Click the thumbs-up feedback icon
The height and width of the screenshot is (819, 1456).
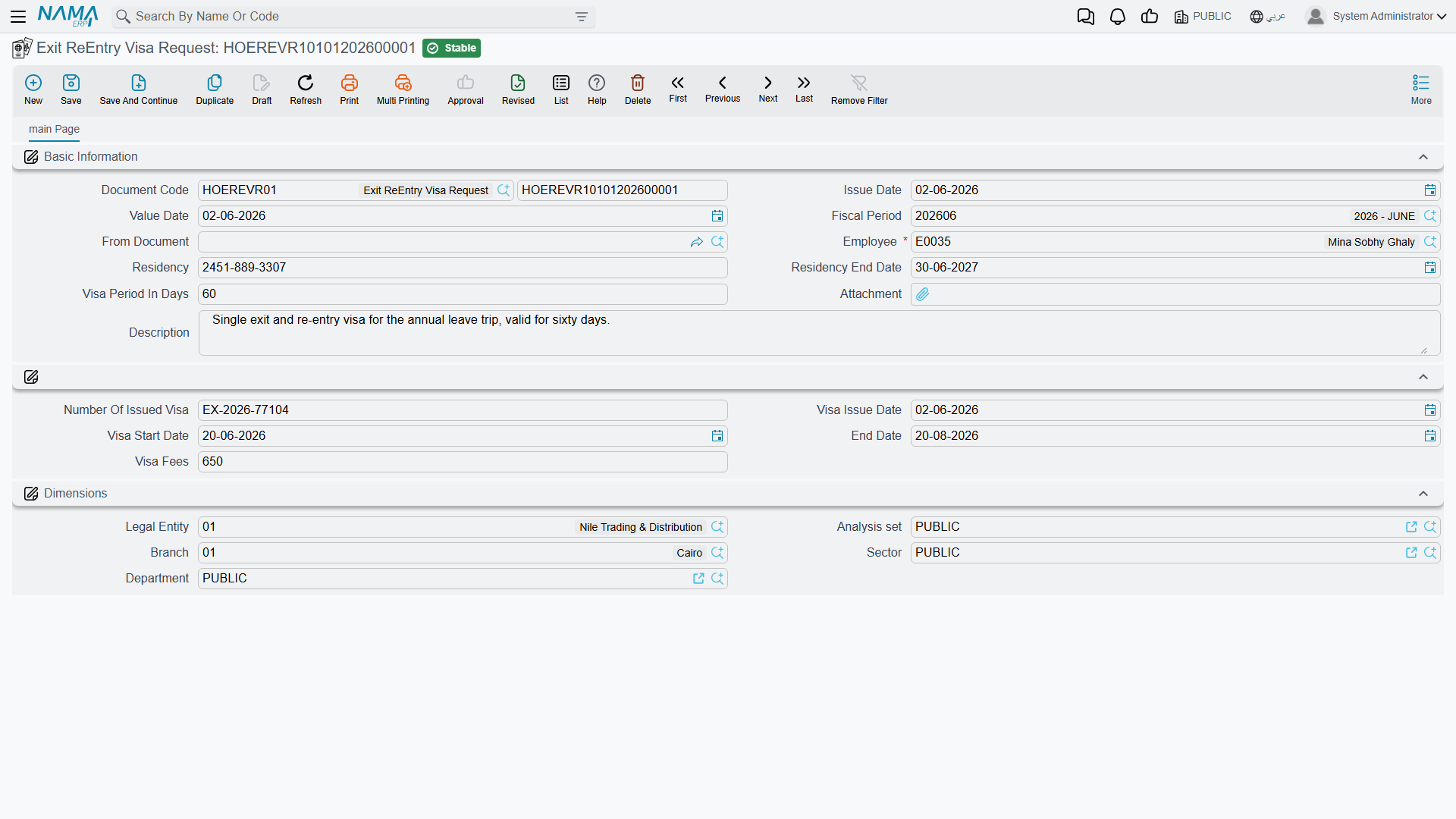tap(1150, 17)
